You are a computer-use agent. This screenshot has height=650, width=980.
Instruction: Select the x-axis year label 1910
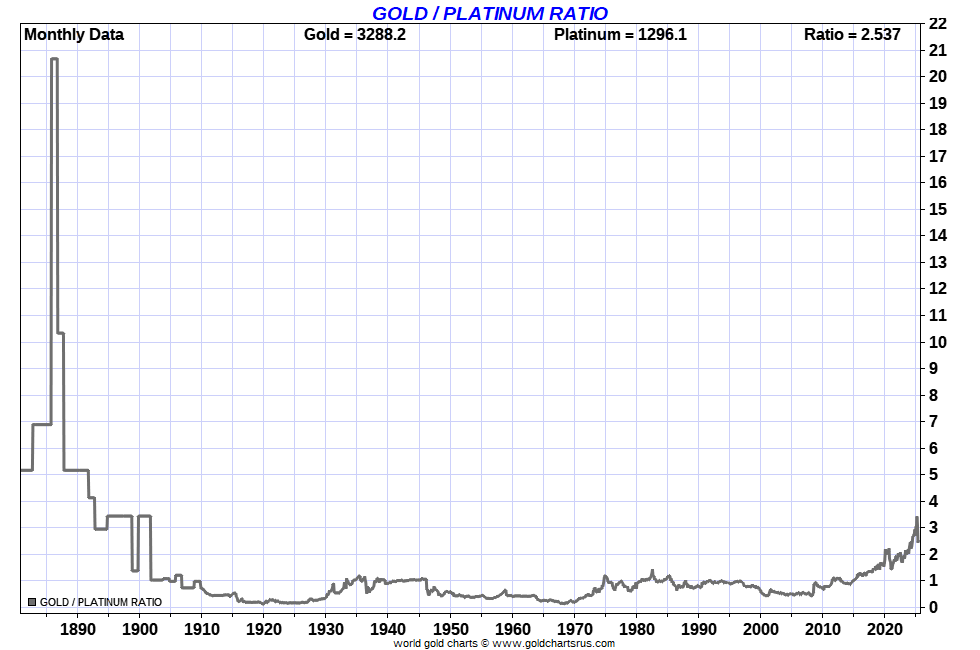202,629
